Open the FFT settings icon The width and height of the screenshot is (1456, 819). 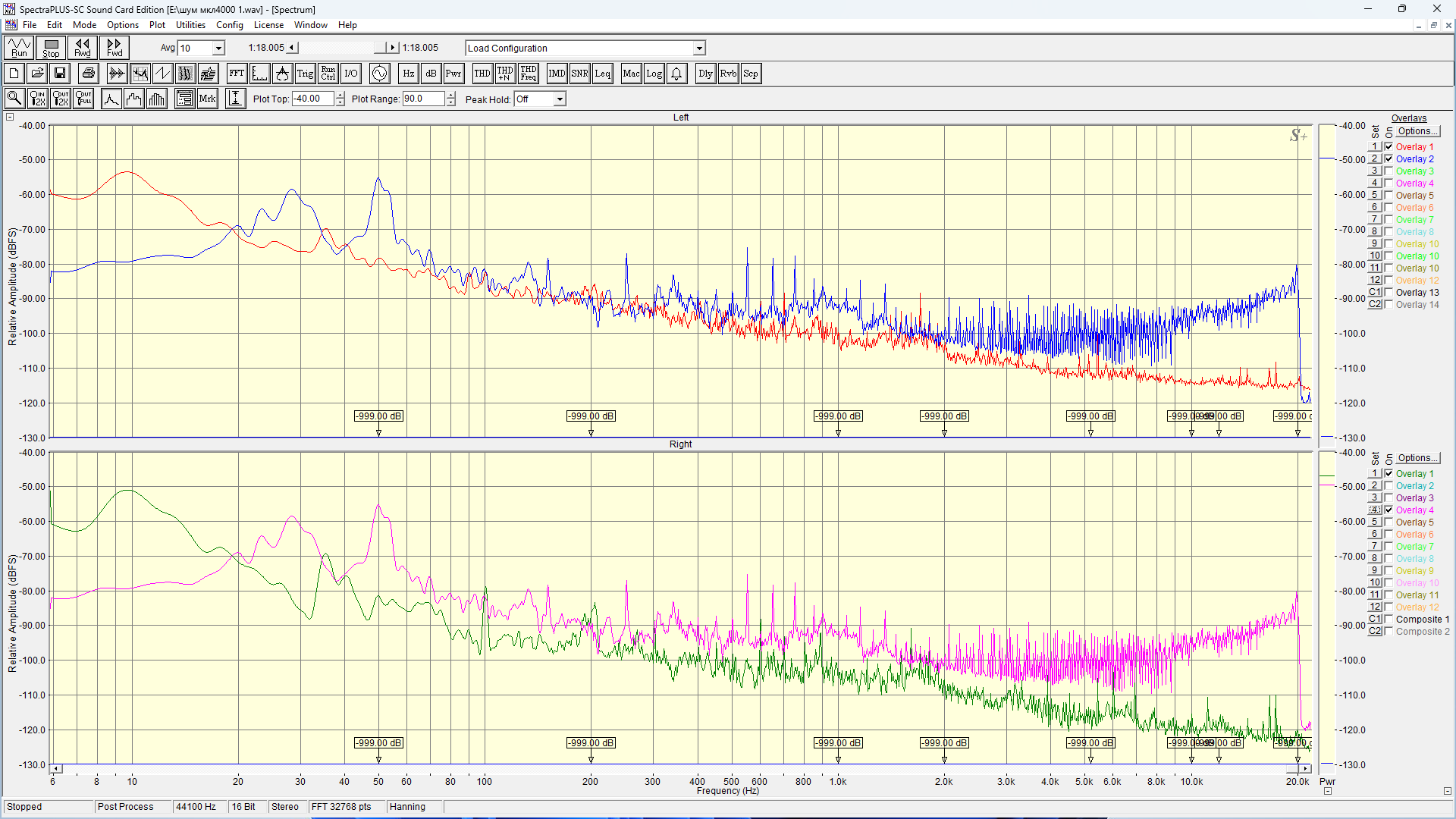click(x=237, y=74)
